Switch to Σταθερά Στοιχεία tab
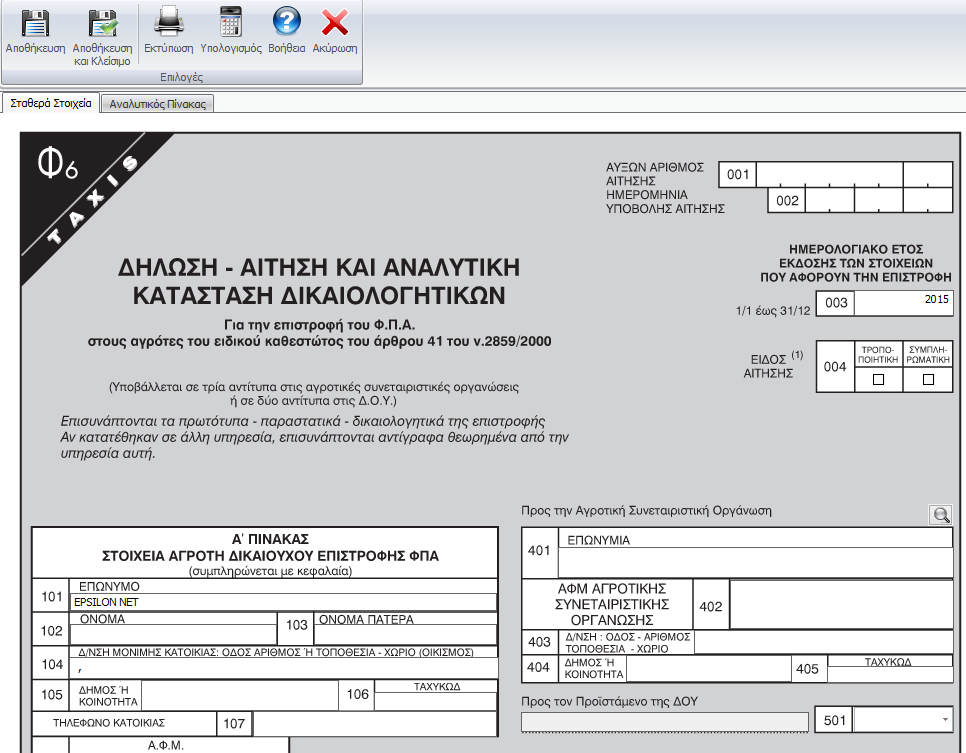The height and width of the screenshot is (753, 966). pyautogui.click(x=51, y=103)
